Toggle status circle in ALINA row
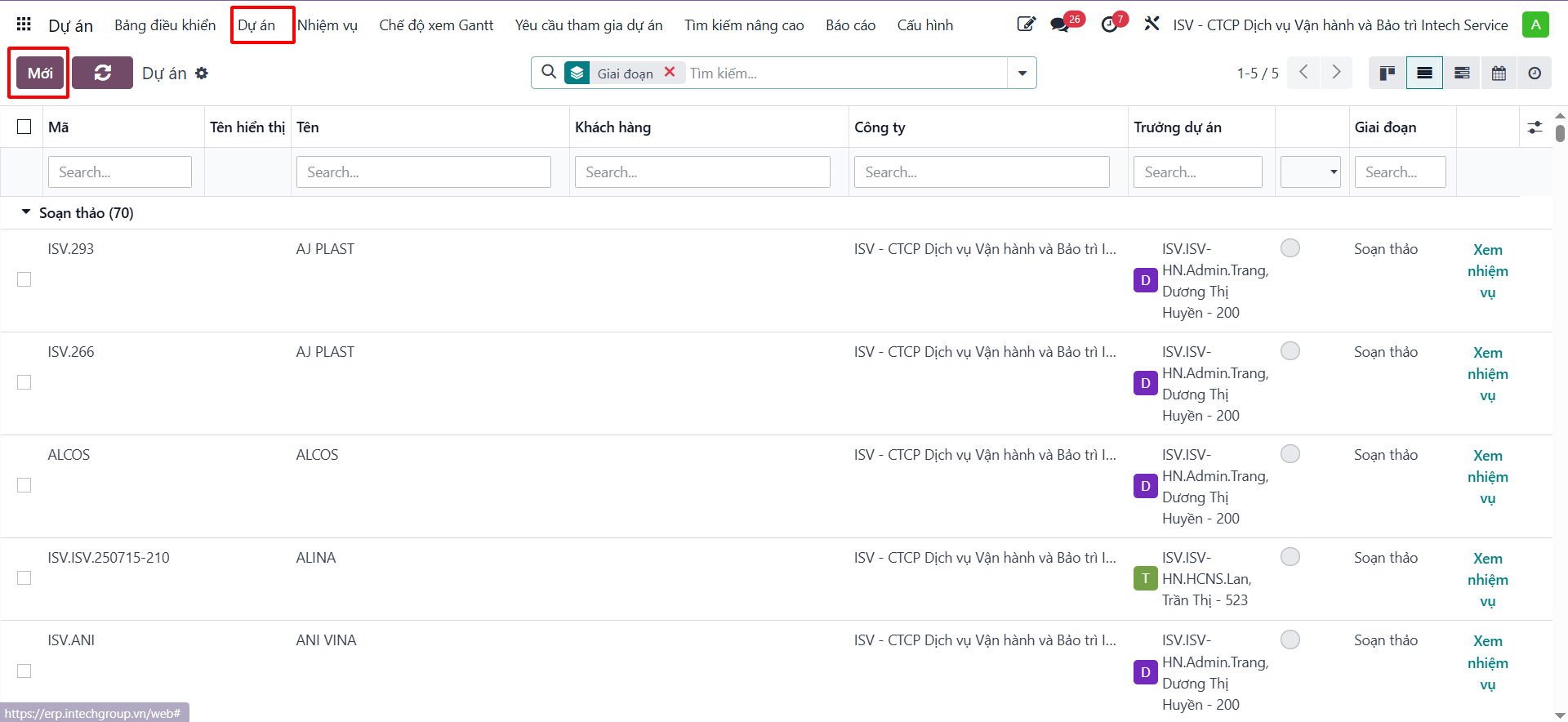The width and height of the screenshot is (1568, 722). coord(1290,557)
